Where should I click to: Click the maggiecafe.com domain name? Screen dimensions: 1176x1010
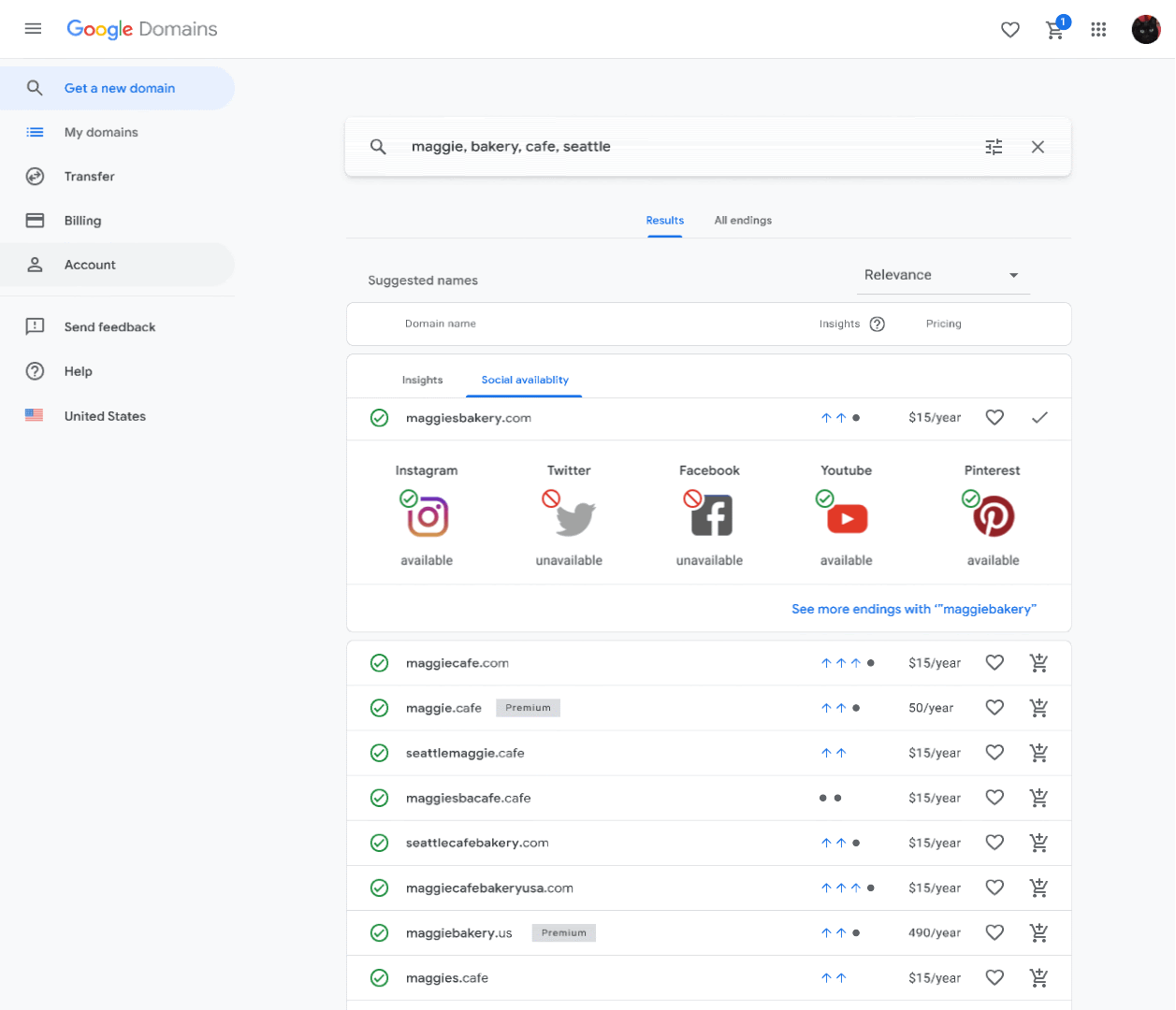coord(457,663)
